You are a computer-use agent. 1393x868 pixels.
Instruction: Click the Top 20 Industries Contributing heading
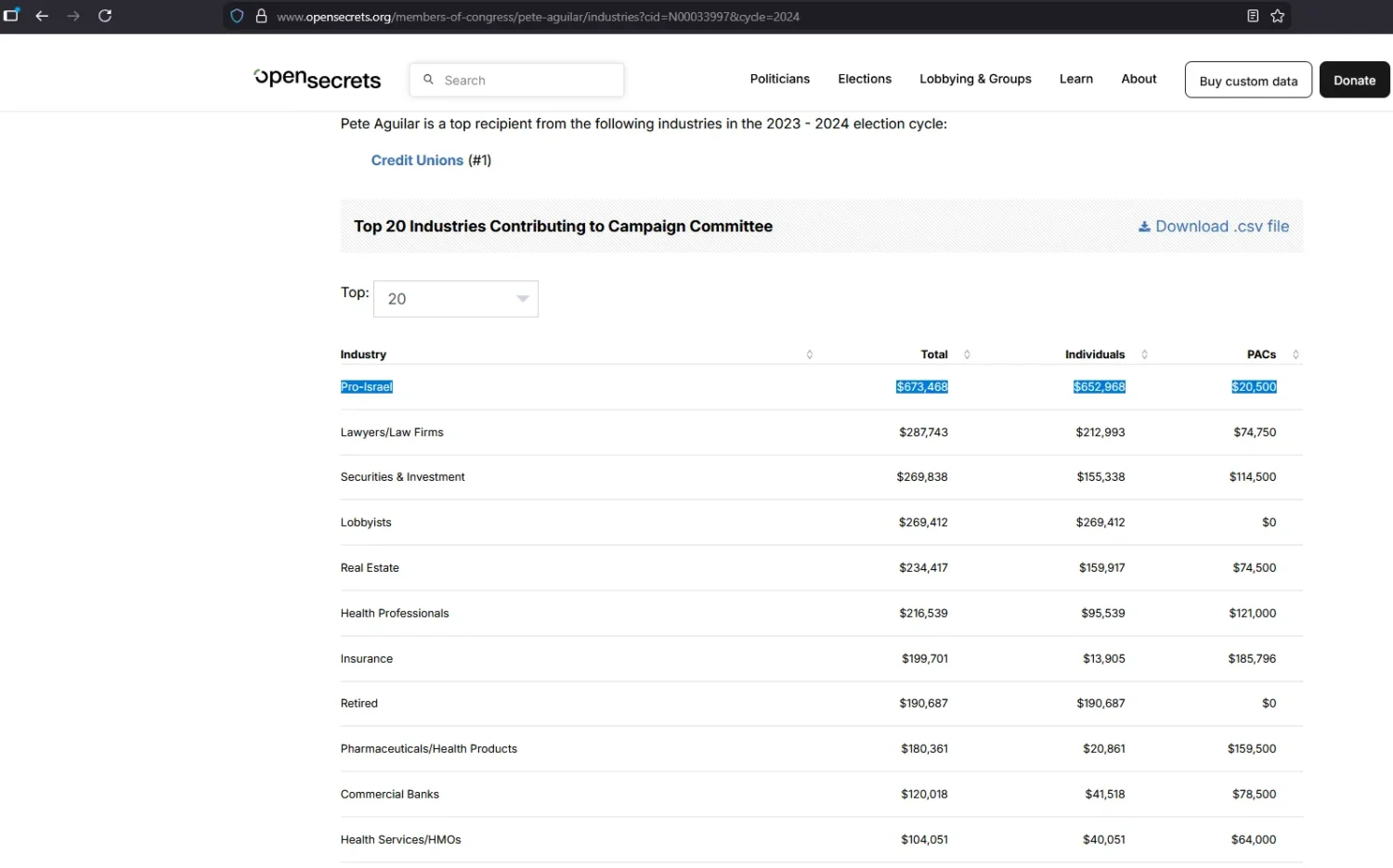pos(563,227)
